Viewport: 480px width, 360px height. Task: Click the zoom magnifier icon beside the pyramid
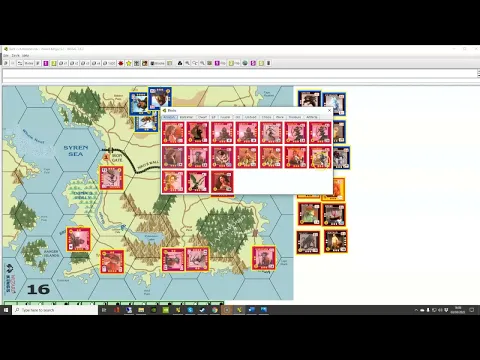click(187, 63)
